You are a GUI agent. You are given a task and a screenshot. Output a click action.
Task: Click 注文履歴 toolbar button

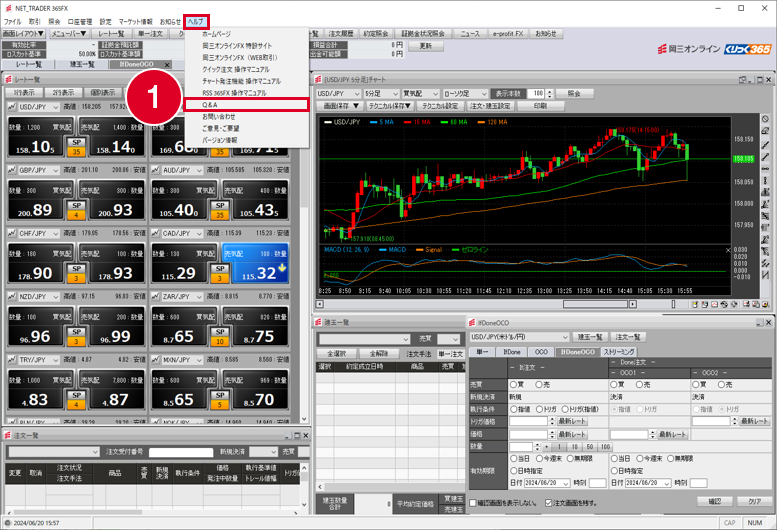340,34
